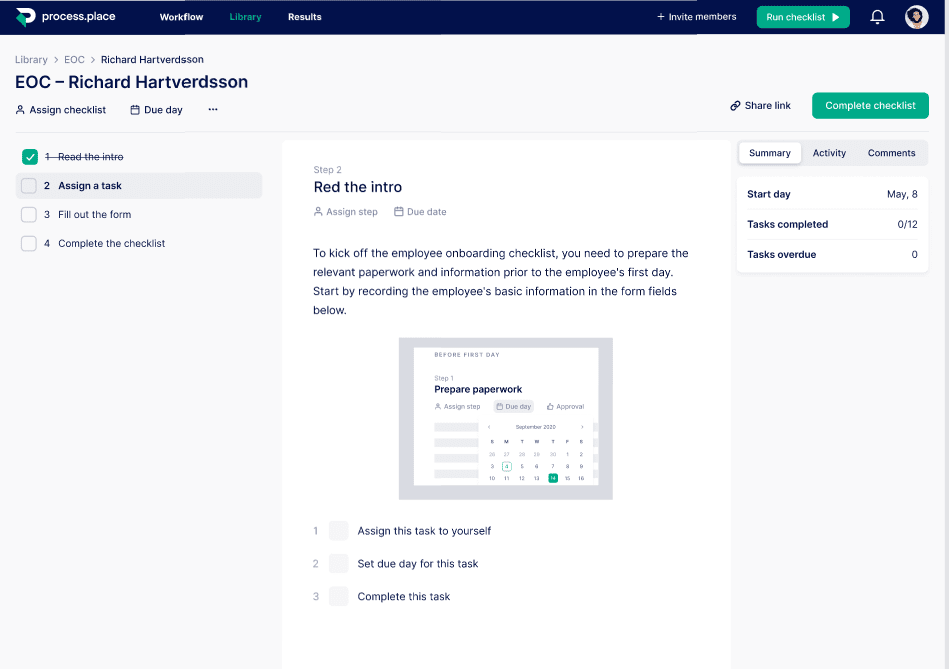
Task: Click 'Set due day for this task' text
Action: tap(418, 564)
